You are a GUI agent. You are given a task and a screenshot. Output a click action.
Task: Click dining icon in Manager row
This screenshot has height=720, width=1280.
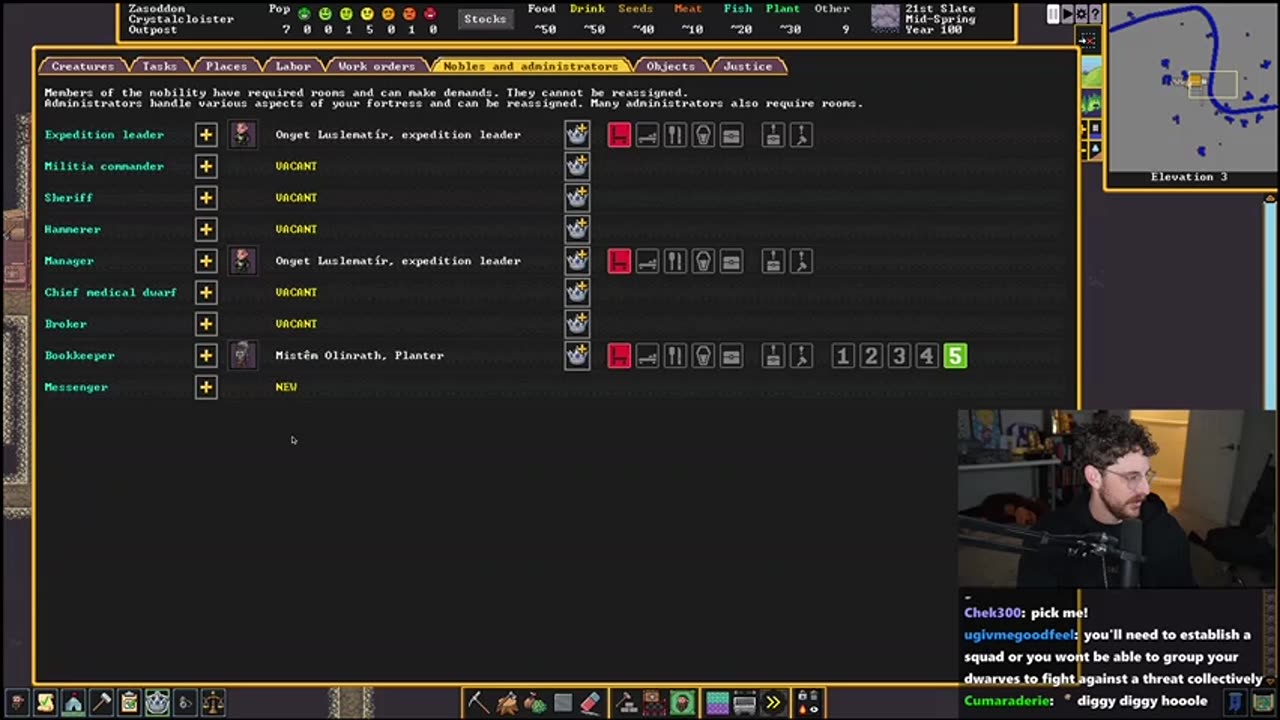675,261
